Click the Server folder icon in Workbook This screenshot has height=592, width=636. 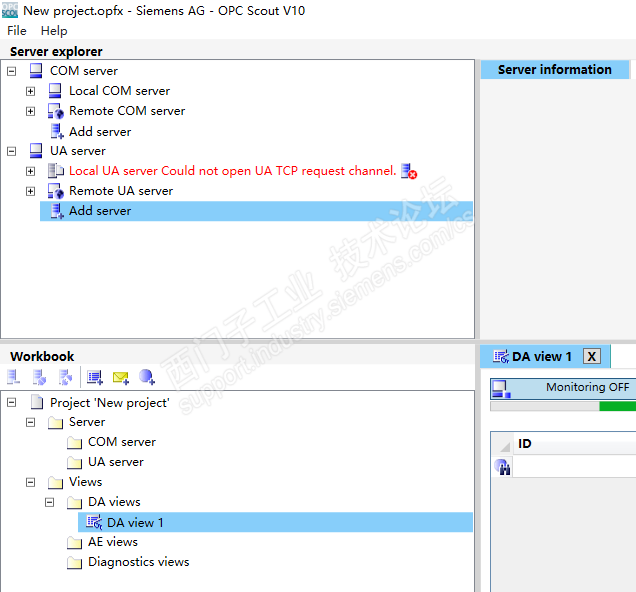(x=55, y=422)
